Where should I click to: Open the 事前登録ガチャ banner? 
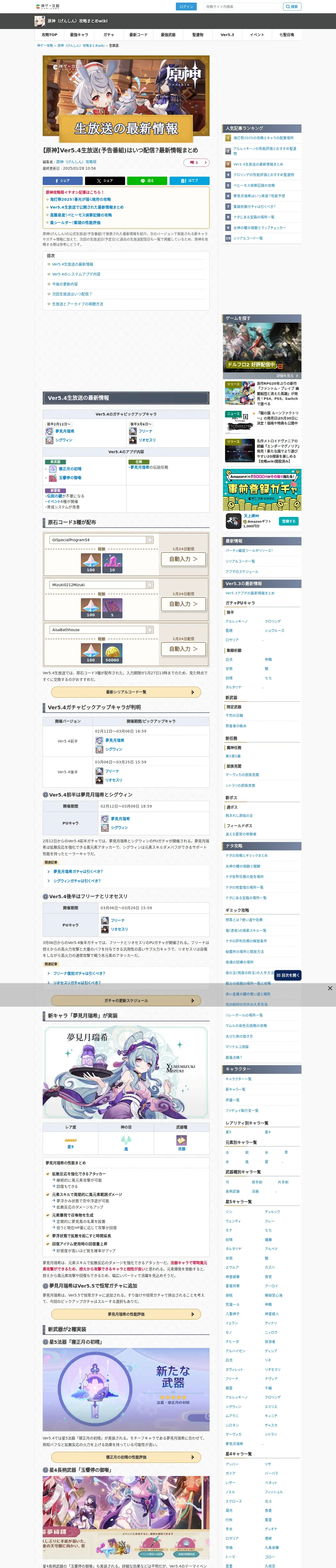click(262, 489)
